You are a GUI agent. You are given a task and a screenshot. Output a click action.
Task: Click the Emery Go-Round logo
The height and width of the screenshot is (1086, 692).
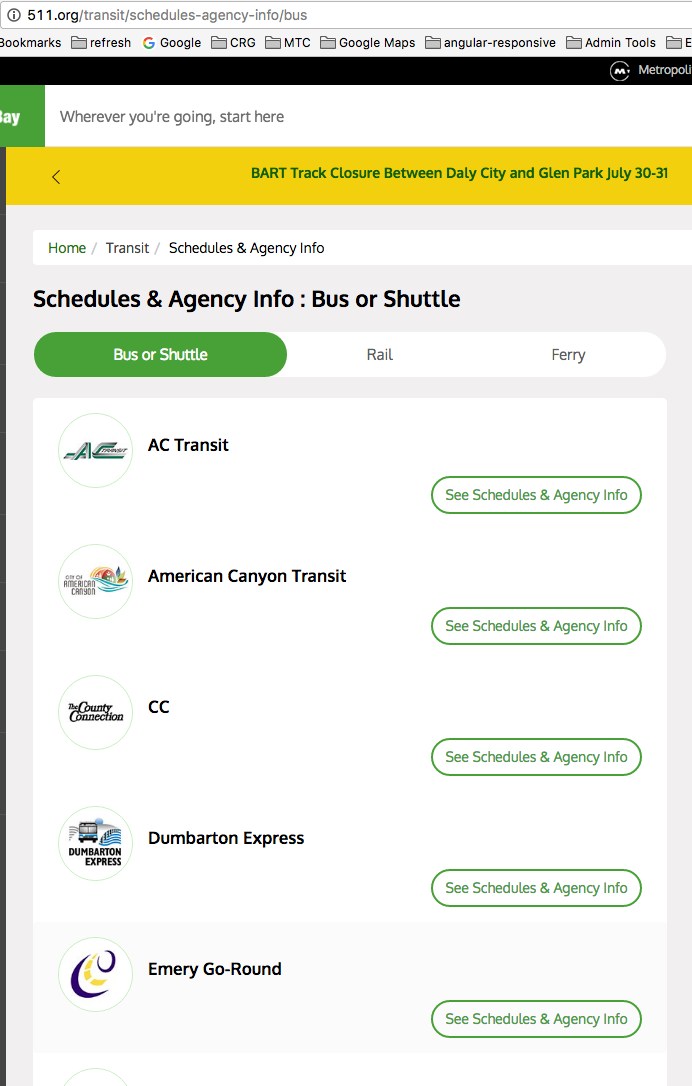point(96,974)
